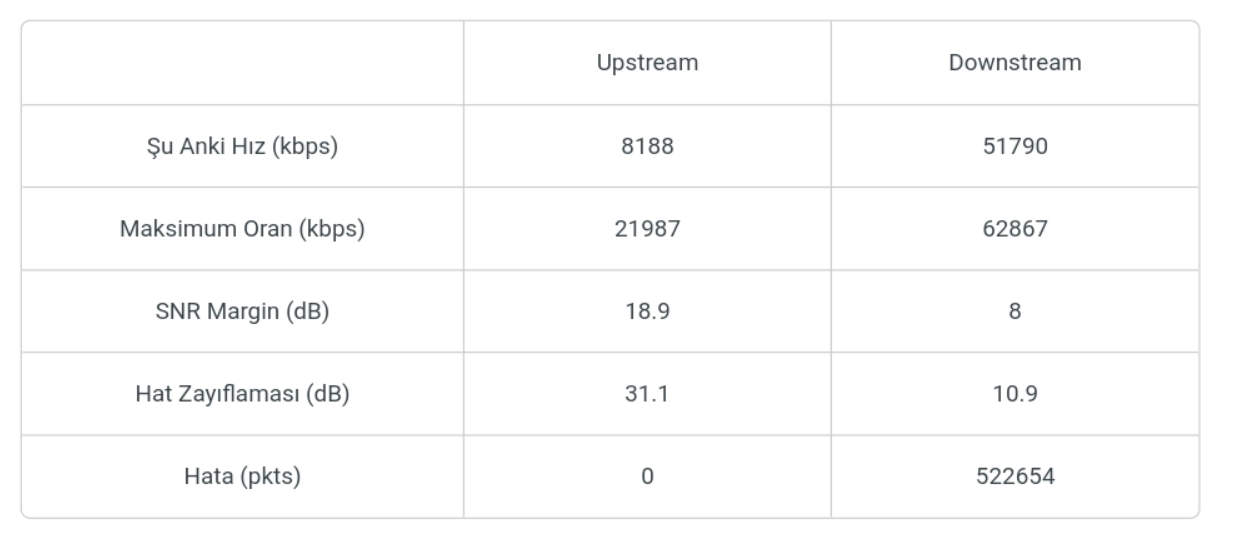The image size is (1235, 544).
Task: Click the upstream error count 0
Action: click(x=646, y=477)
